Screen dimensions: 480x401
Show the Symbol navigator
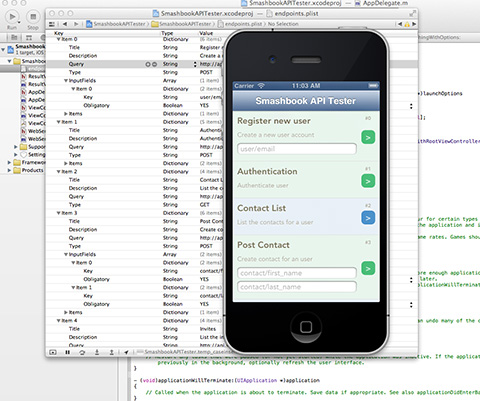pyautogui.click(x=29, y=37)
